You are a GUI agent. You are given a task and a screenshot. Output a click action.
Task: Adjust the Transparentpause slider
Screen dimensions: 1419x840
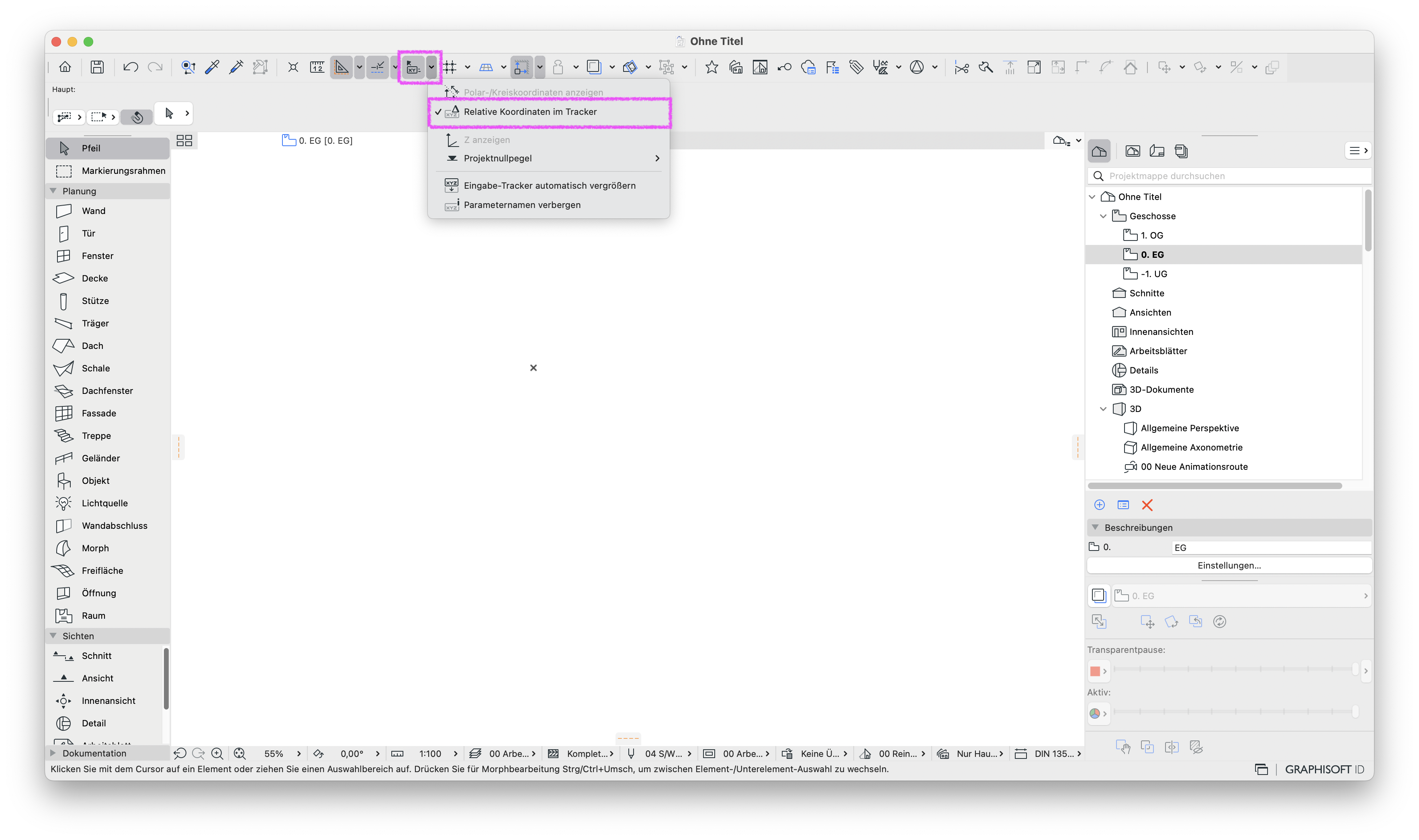click(1235, 670)
